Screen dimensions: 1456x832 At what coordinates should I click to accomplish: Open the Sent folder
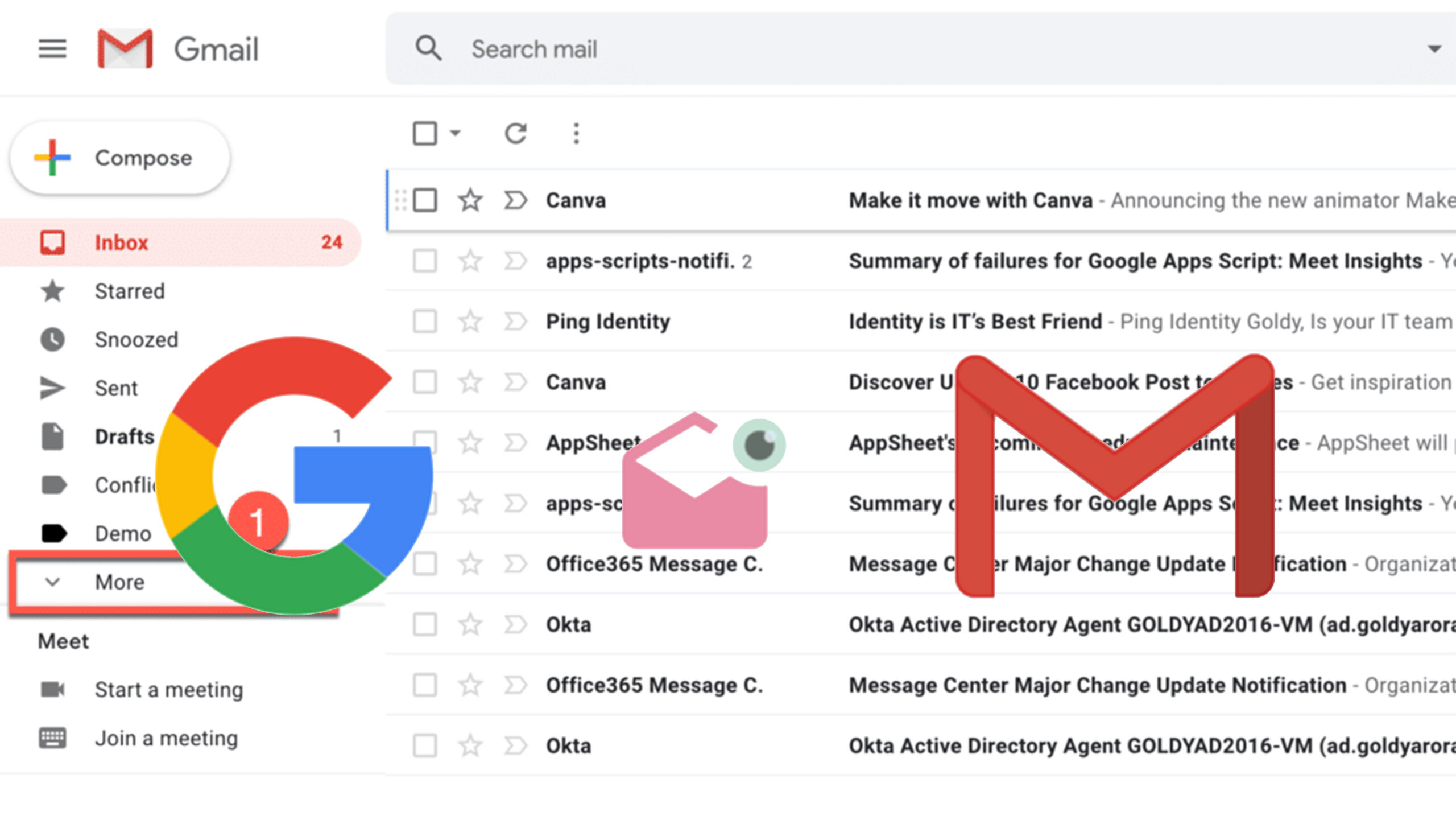(x=116, y=388)
